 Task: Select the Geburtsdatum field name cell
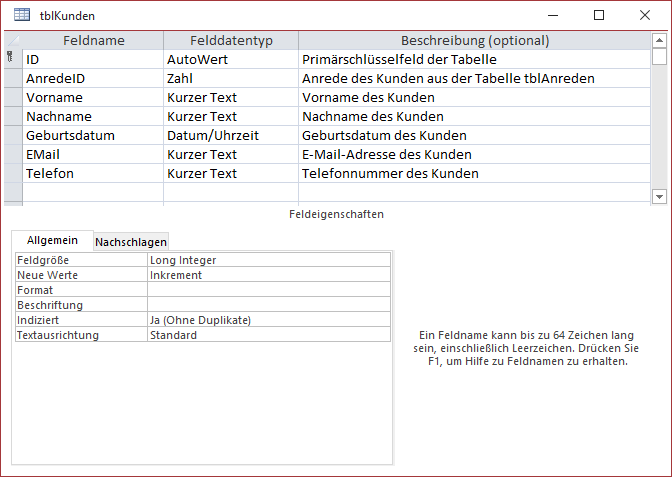point(93,135)
